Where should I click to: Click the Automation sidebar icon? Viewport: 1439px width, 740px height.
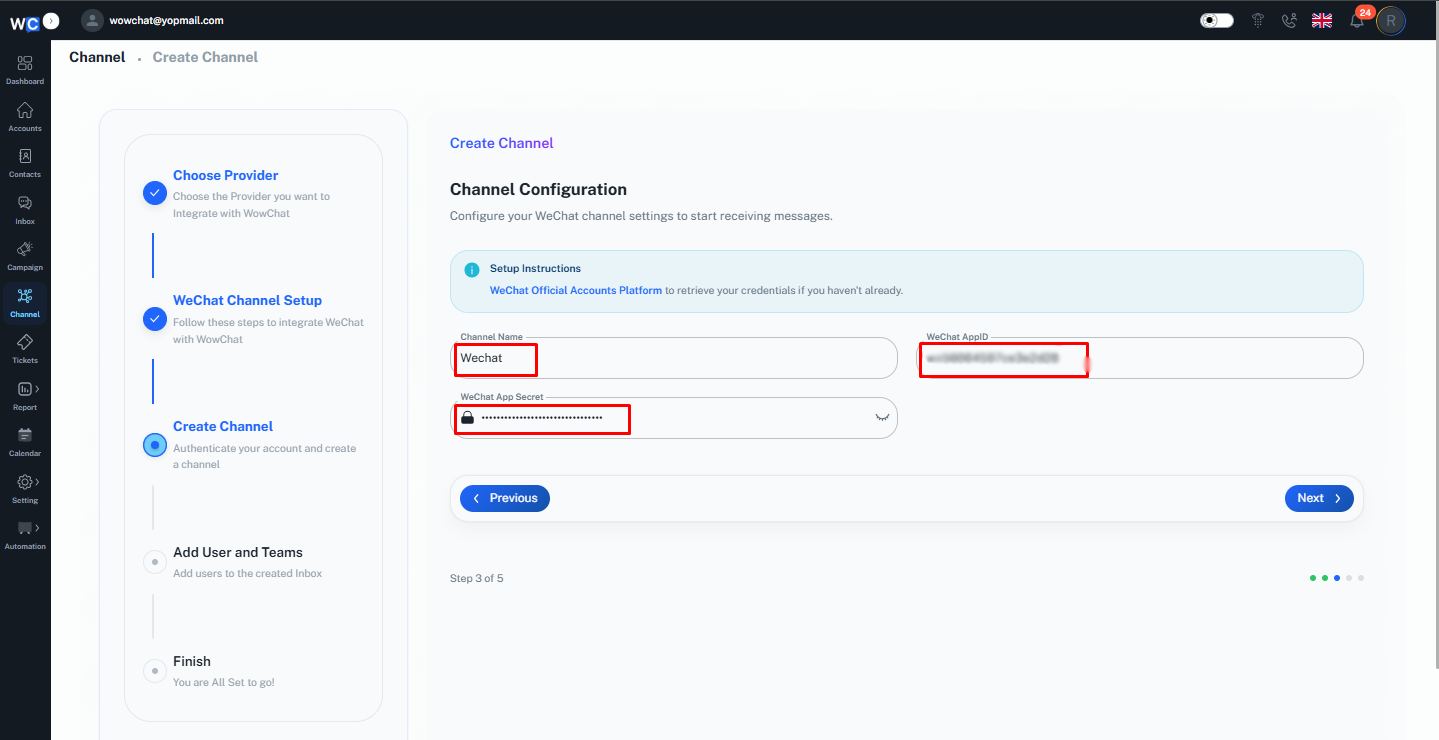pos(25,528)
